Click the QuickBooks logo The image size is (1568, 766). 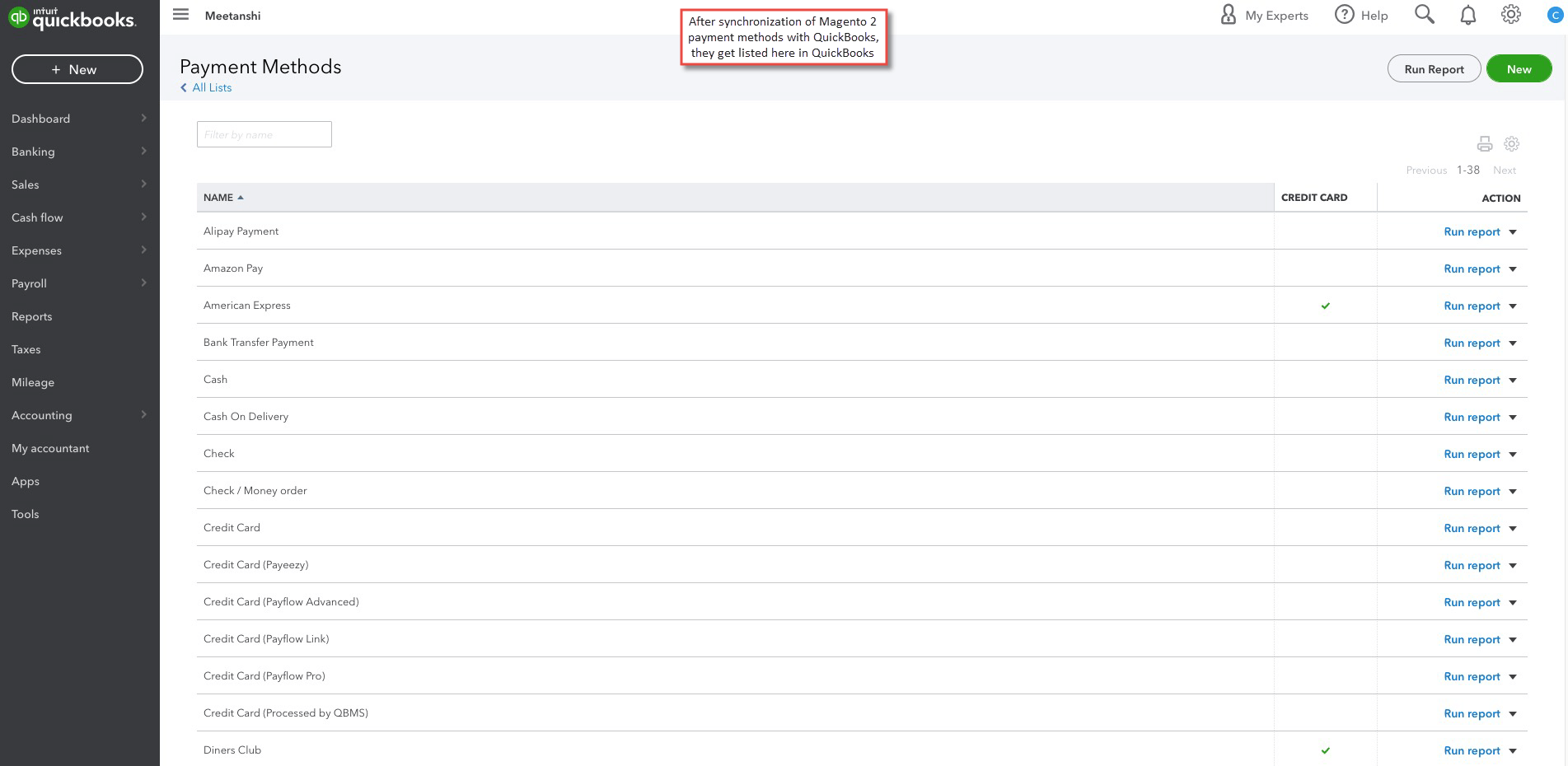point(73,17)
